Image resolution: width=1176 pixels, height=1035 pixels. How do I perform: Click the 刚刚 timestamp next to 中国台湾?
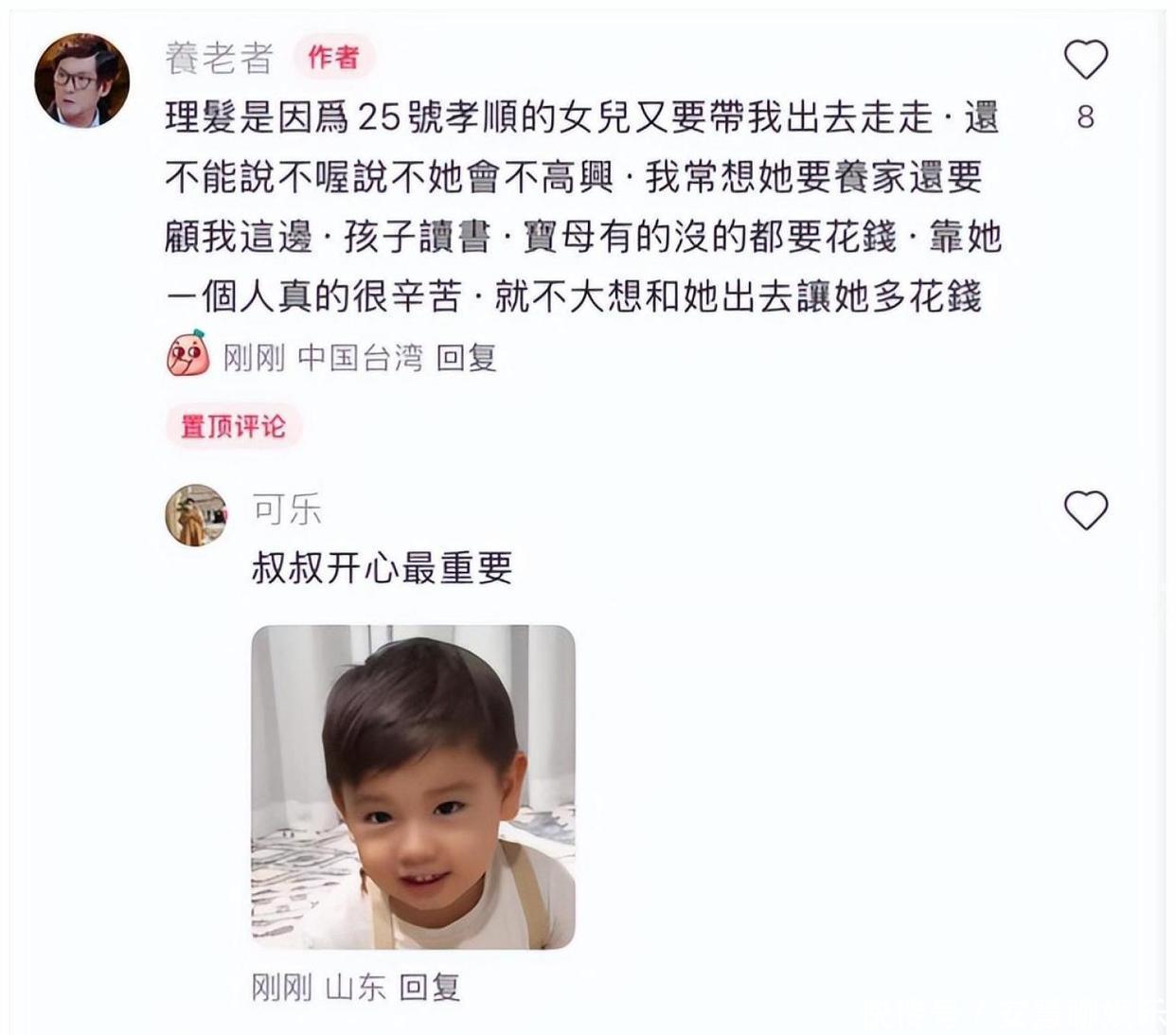tap(254, 357)
